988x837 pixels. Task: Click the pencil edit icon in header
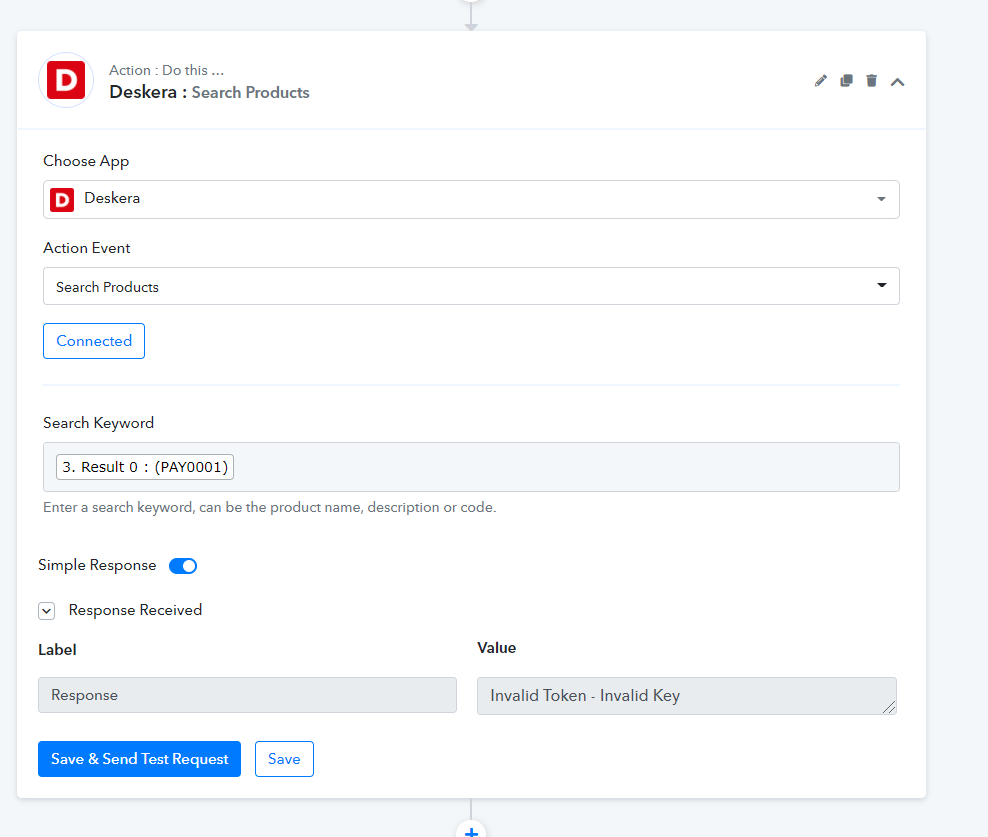coord(820,81)
